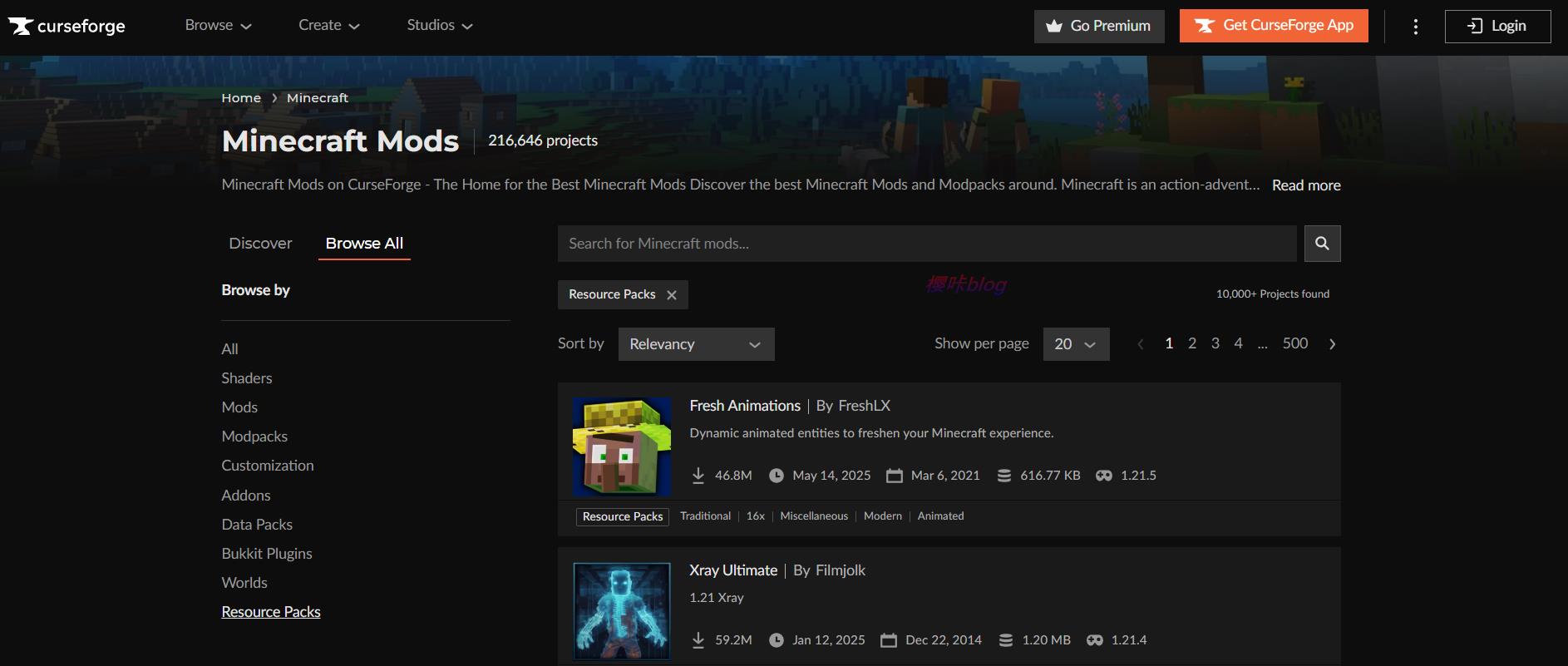
Task: Click calendar icon beside Dec 22, 2014
Action: click(x=889, y=640)
